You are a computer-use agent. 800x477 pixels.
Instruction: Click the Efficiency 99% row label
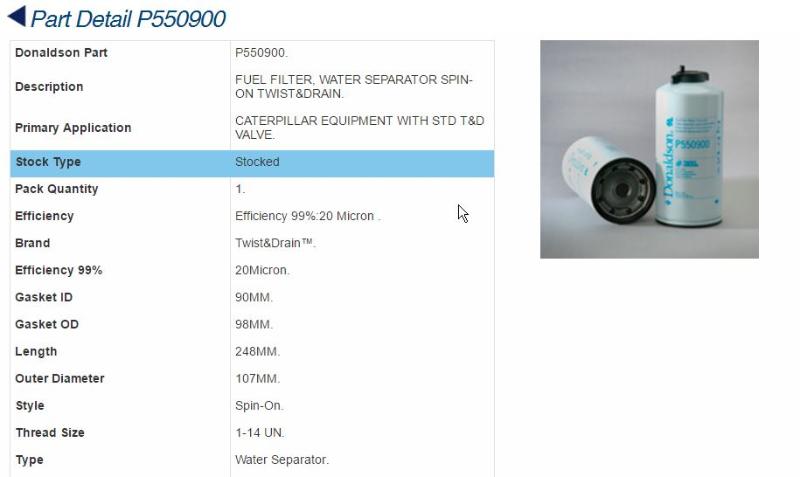point(59,270)
